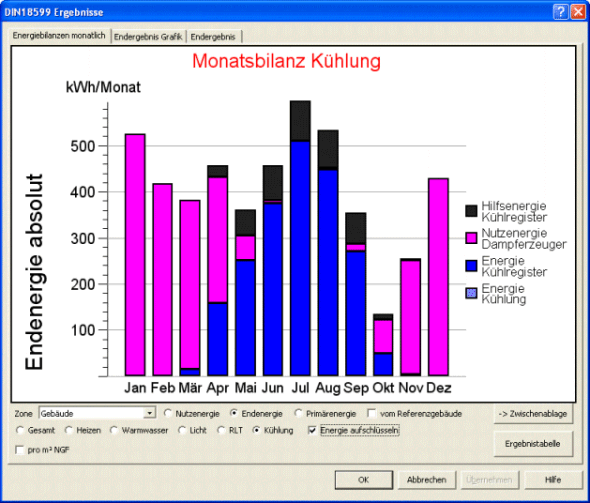Click the 500 axis value
590x503 pixels.
(x=83, y=146)
